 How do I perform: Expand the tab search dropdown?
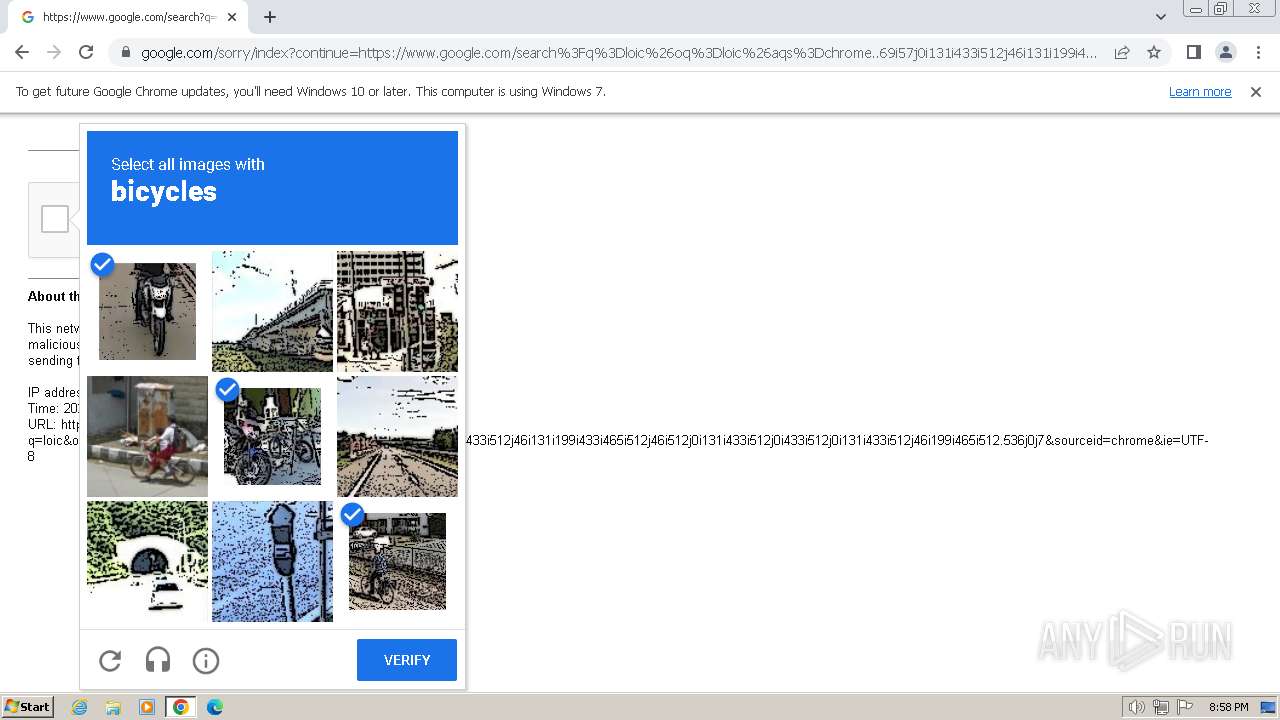[1160, 17]
